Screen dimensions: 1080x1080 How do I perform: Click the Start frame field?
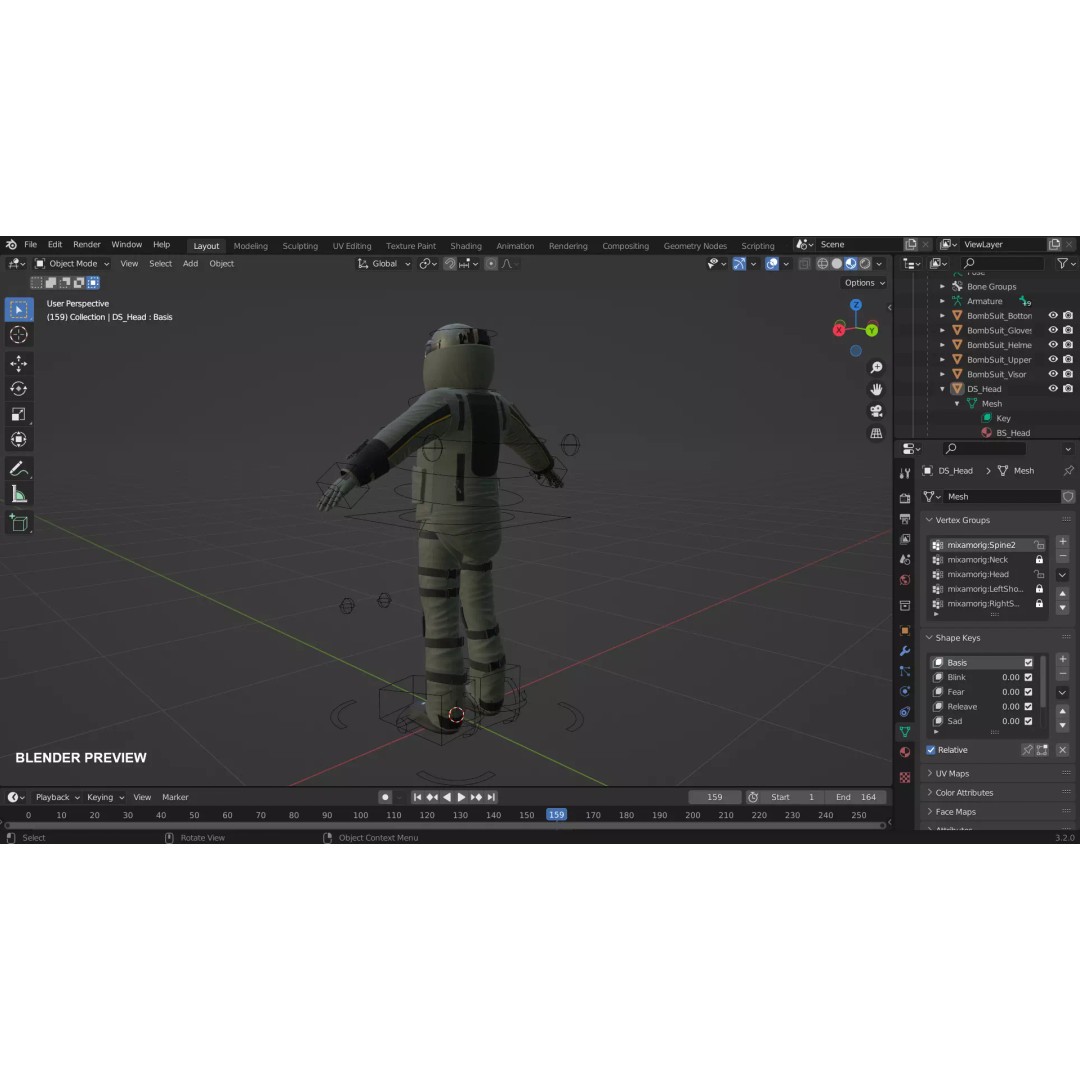point(793,798)
